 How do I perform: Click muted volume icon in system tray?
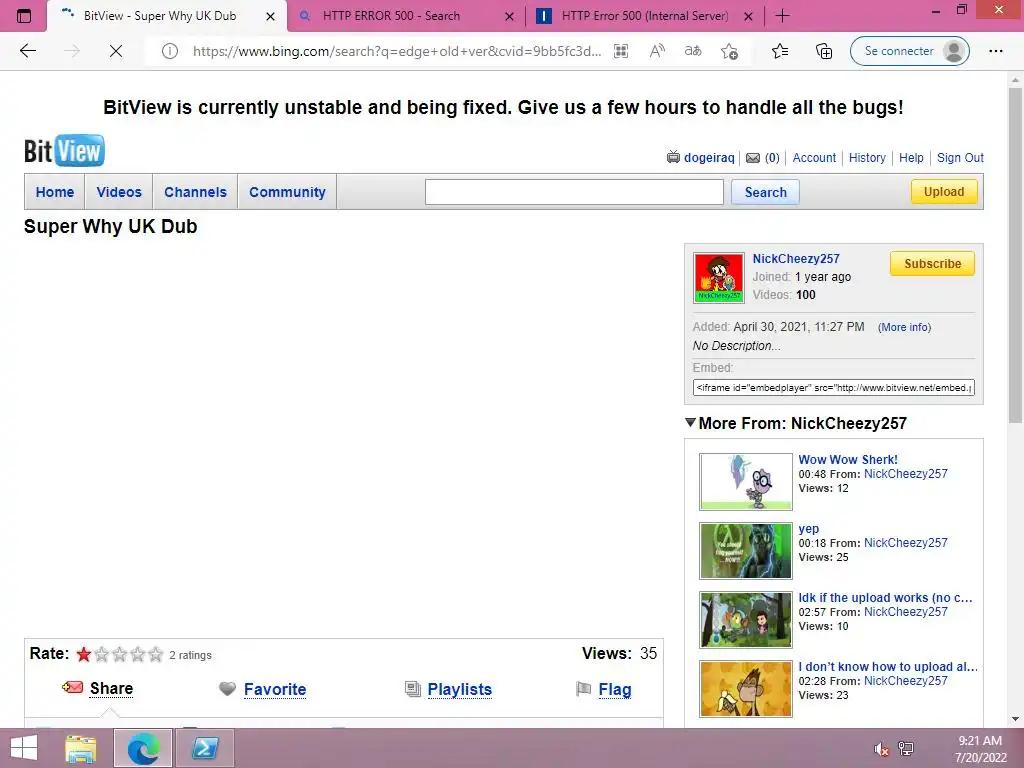click(x=881, y=749)
